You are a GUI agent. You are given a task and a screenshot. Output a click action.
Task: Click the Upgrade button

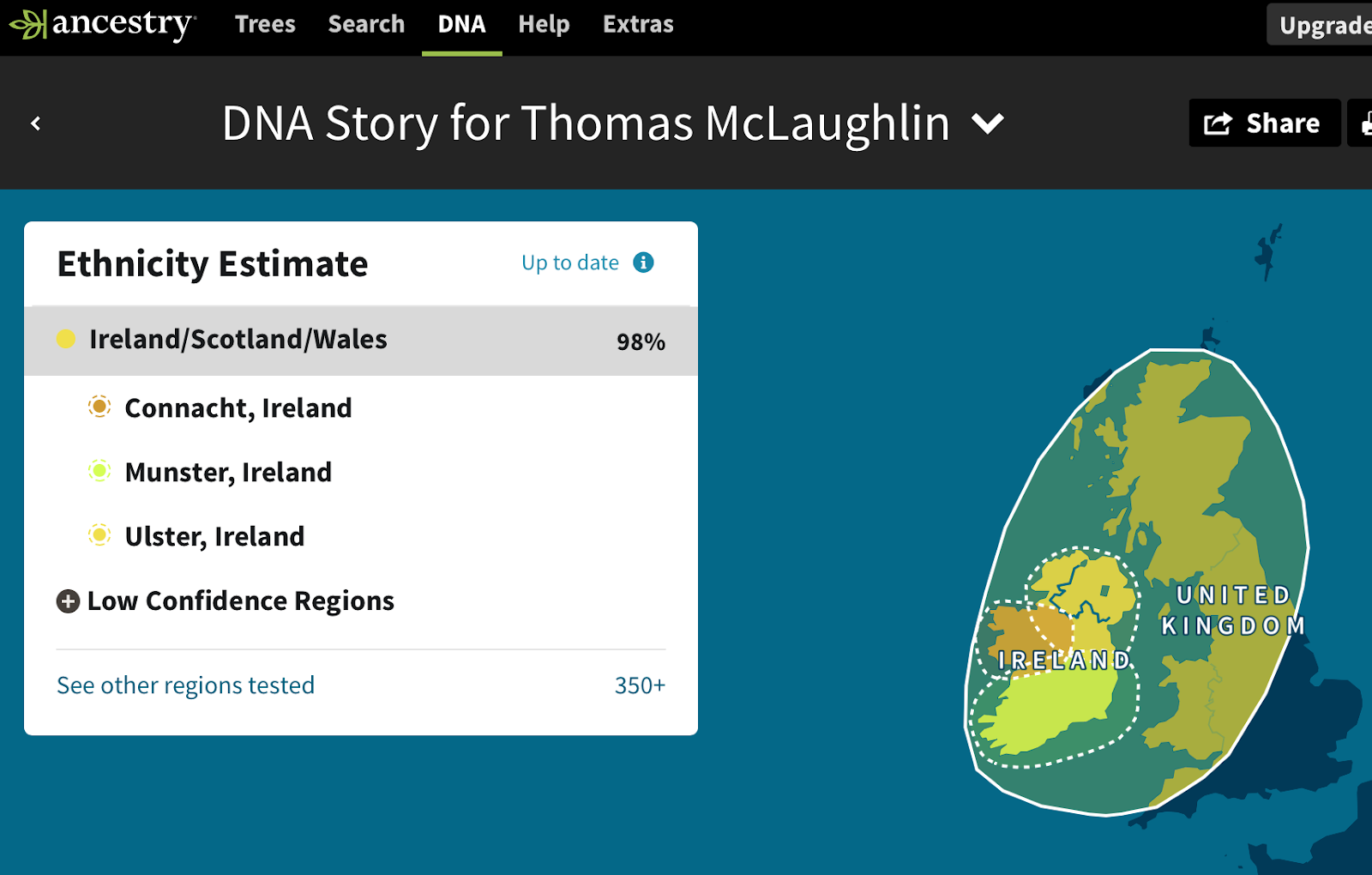(1323, 26)
